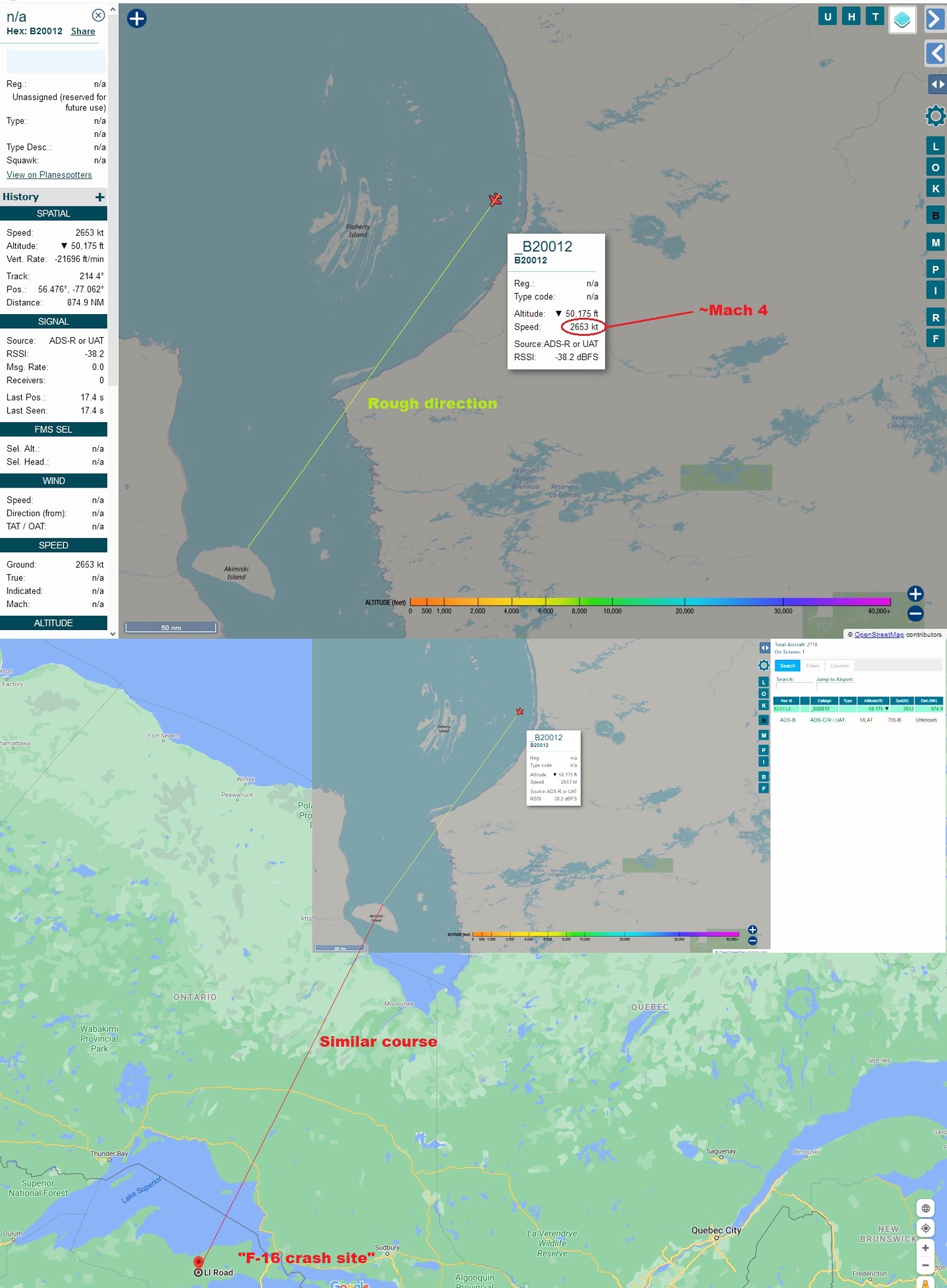The height and width of the screenshot is (1288, 947).
Task: Click the info panel scrollbar's up arrow
Action: 113,9
